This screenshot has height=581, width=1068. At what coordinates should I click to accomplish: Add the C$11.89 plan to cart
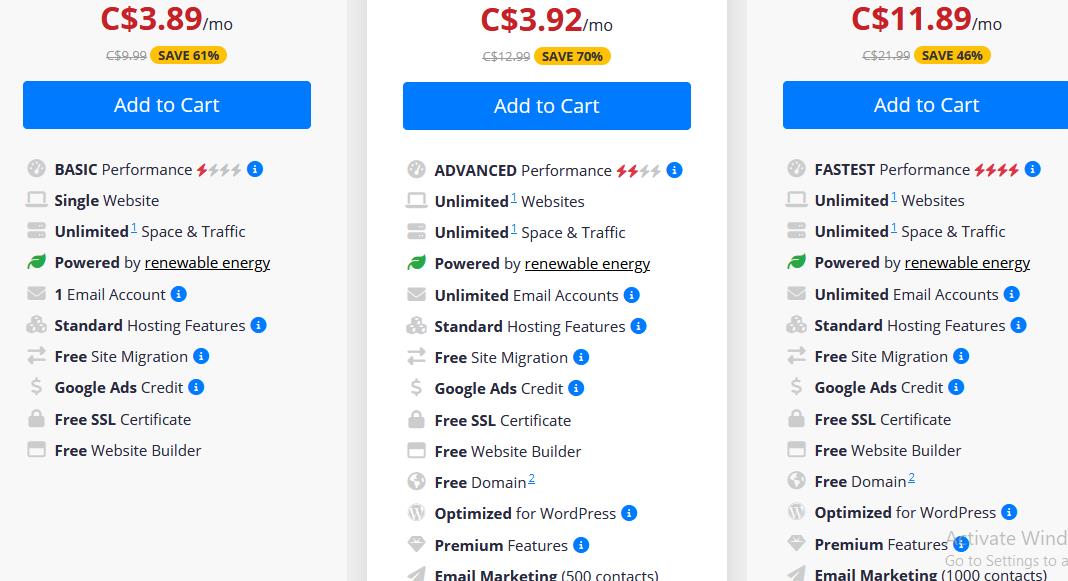point(926,105)
